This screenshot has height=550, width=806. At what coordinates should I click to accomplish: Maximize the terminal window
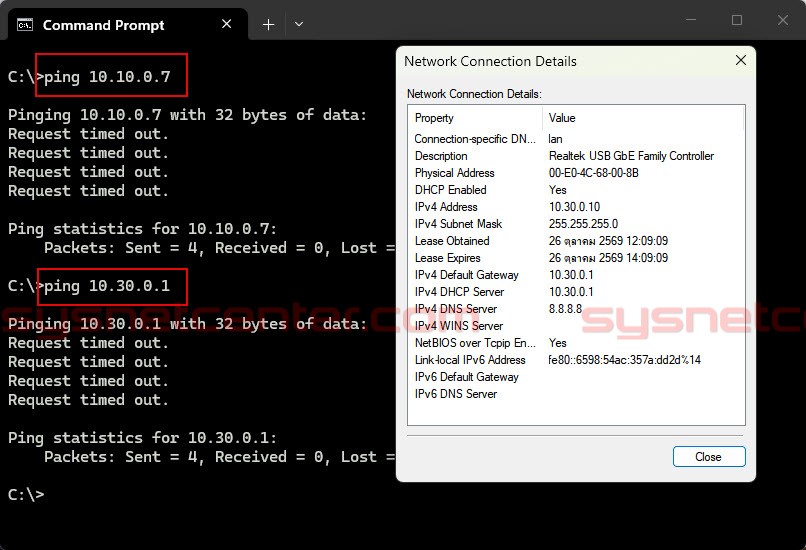point(737,20)
